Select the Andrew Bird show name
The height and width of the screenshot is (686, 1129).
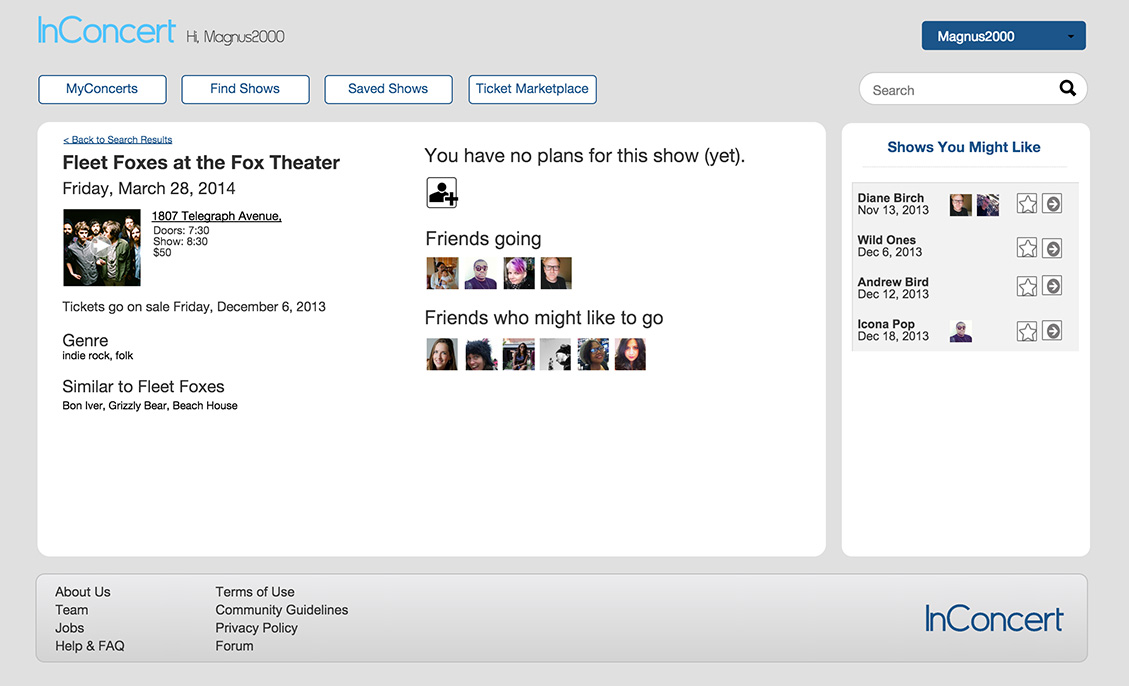[893, 281]
